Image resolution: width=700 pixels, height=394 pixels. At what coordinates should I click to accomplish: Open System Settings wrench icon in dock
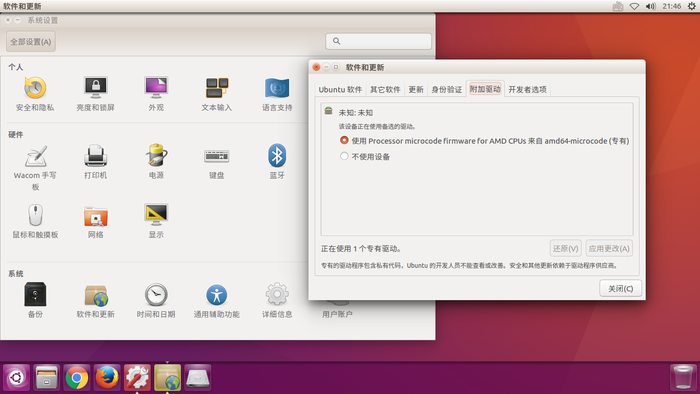[137, 377]
